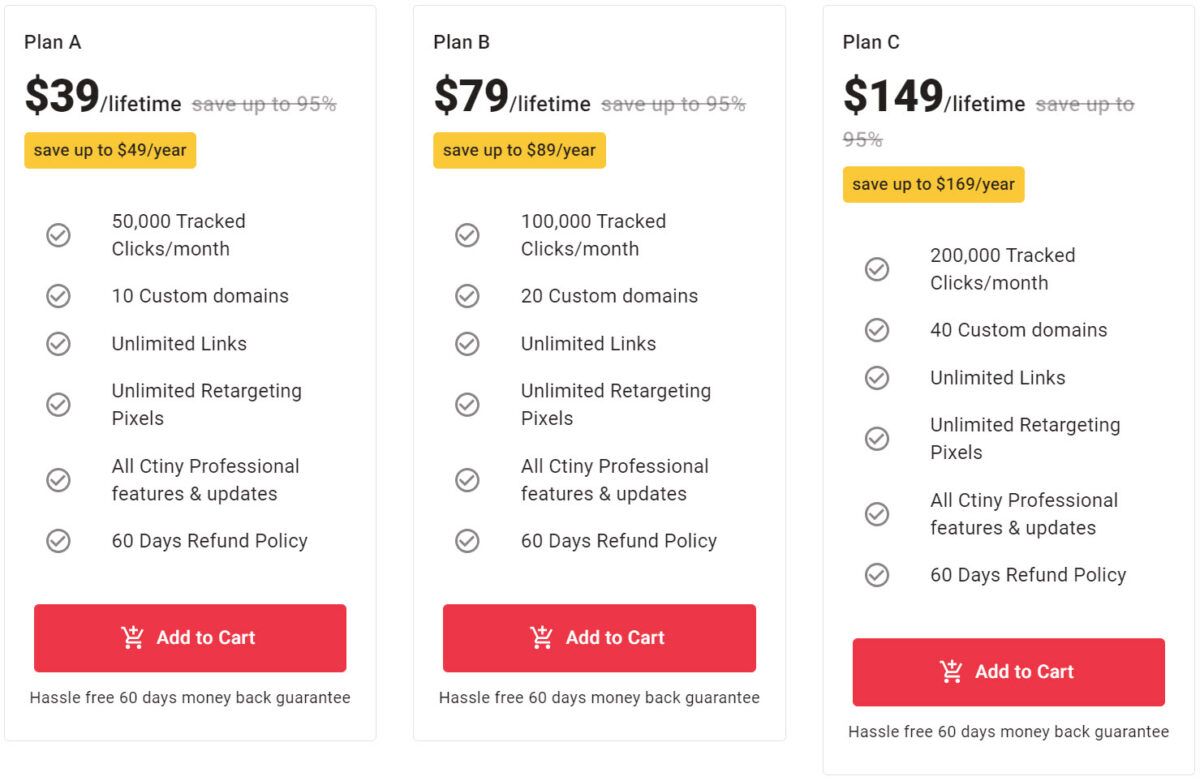Viewport: 1200px width, 781px height.
Task: Select the checkmark beside 40 Custom domains
Action: [x=877, y=330]
